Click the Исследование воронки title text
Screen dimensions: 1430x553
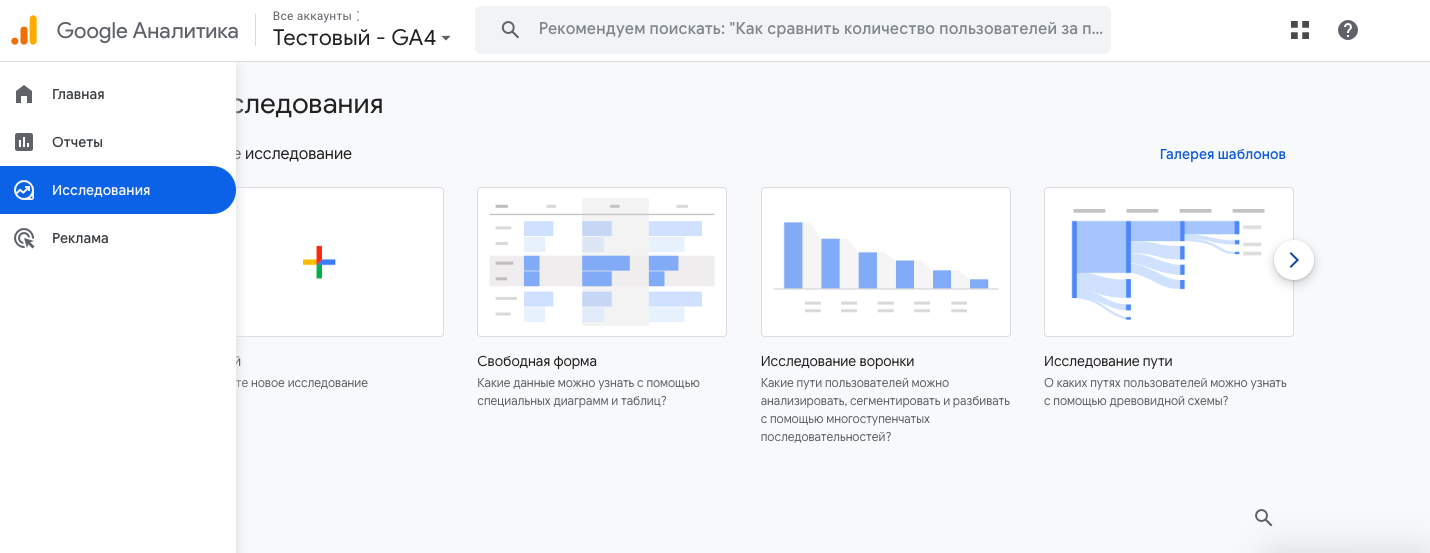click(837, 361)
